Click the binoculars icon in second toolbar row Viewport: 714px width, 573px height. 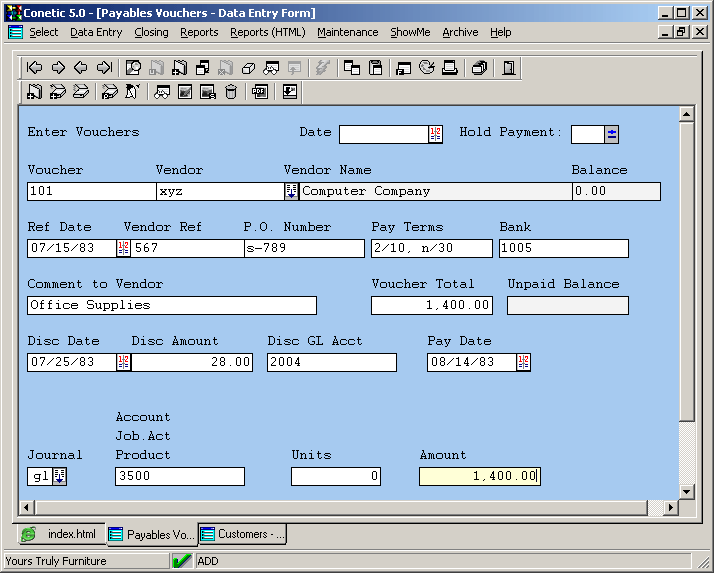coord(162,92)
